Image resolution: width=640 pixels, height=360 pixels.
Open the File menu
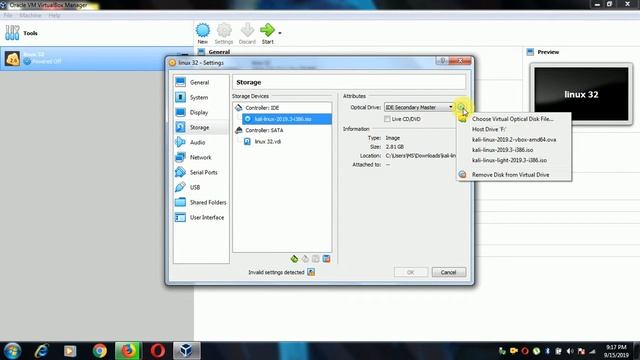point(8,16)
